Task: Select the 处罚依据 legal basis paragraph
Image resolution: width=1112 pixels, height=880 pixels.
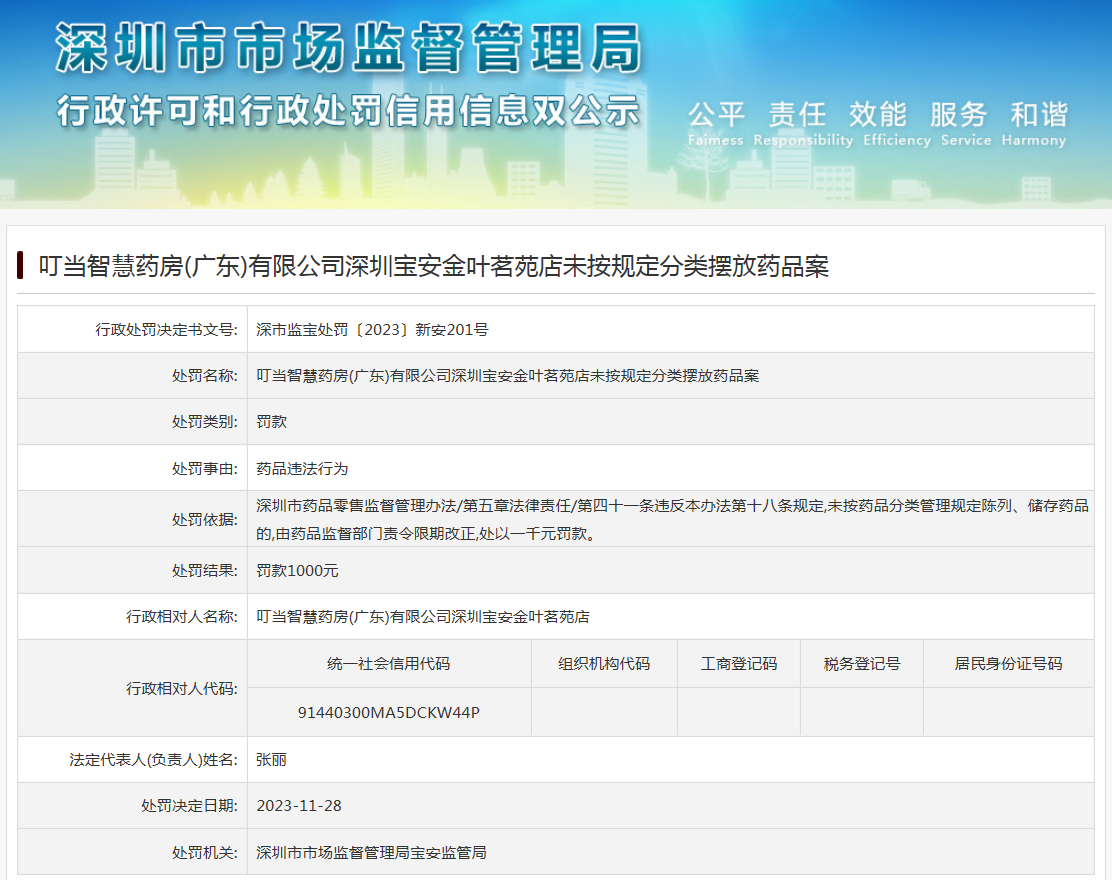Action: (x=672, y=519)
